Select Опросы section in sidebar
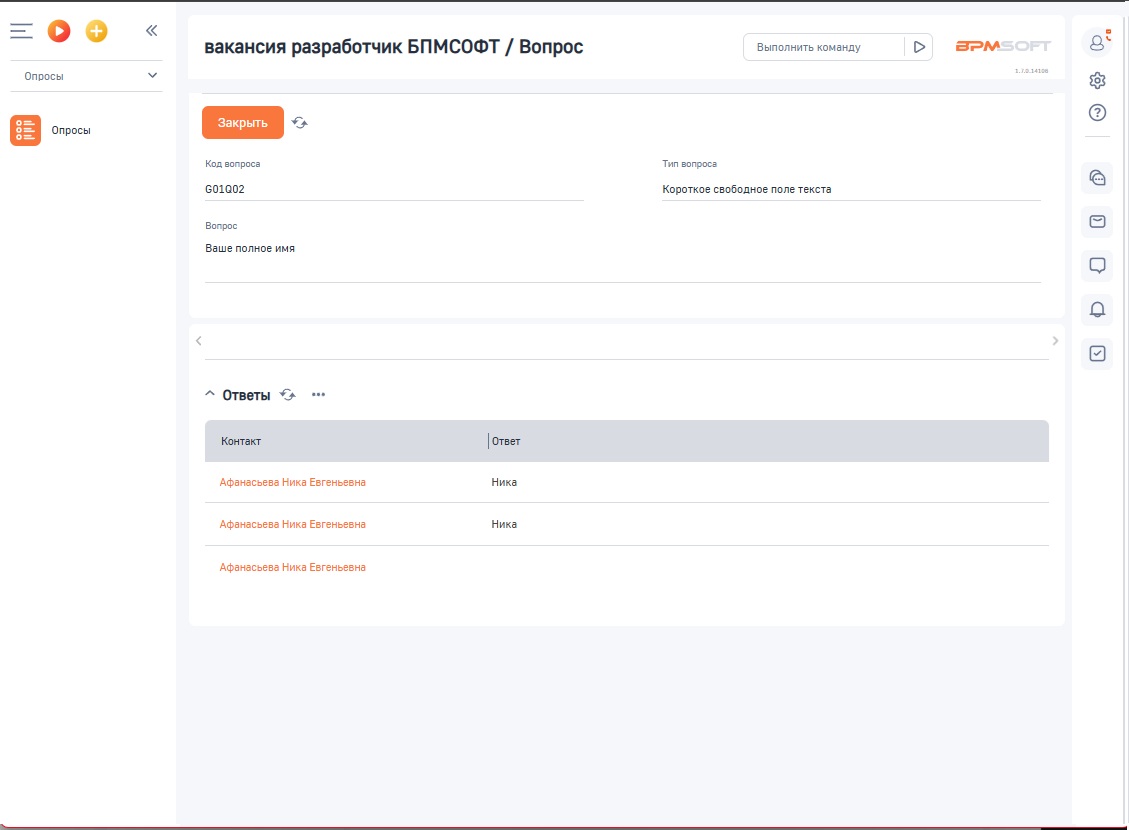This screenshot has height=830, width=1129. point(70,130)
